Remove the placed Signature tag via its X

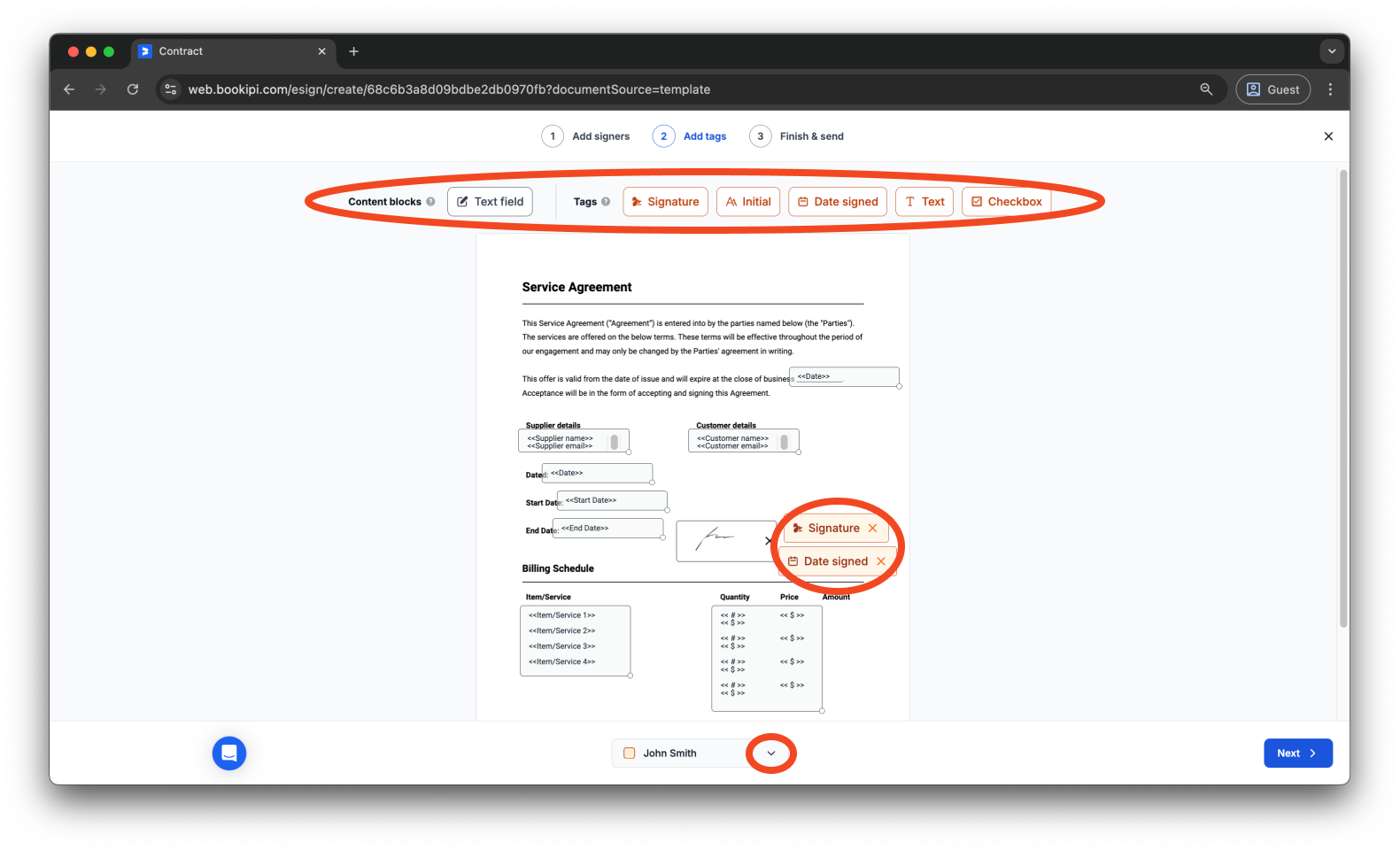(872, 529)
